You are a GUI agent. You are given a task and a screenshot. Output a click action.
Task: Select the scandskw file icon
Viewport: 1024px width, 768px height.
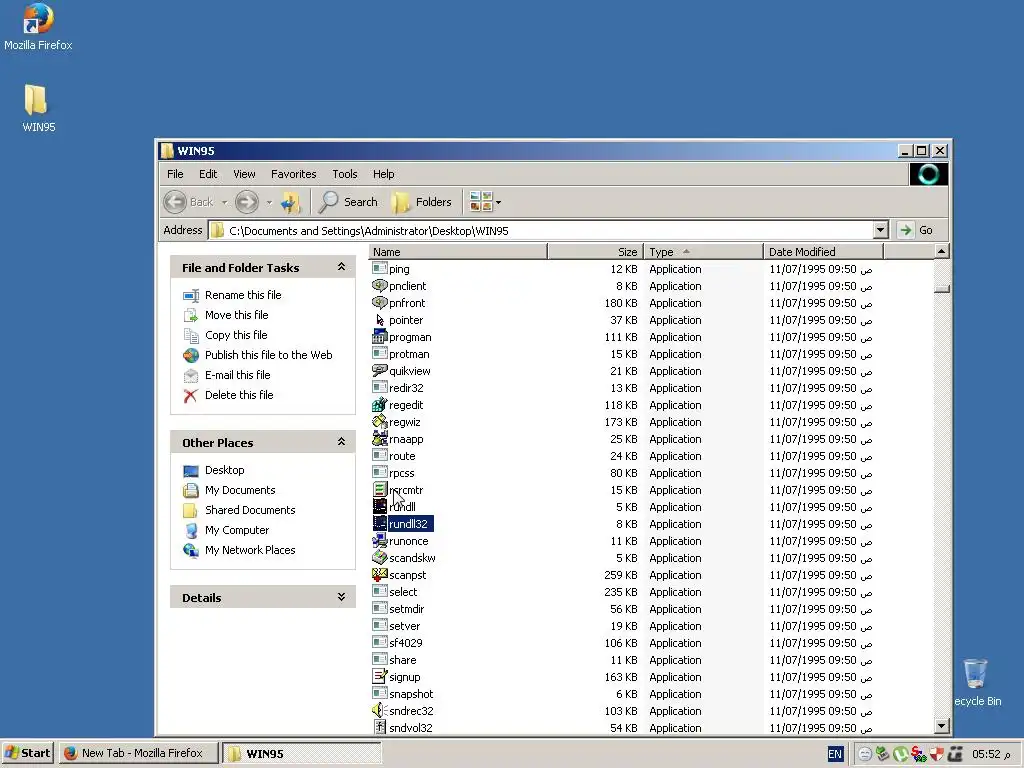pos(379,557)
